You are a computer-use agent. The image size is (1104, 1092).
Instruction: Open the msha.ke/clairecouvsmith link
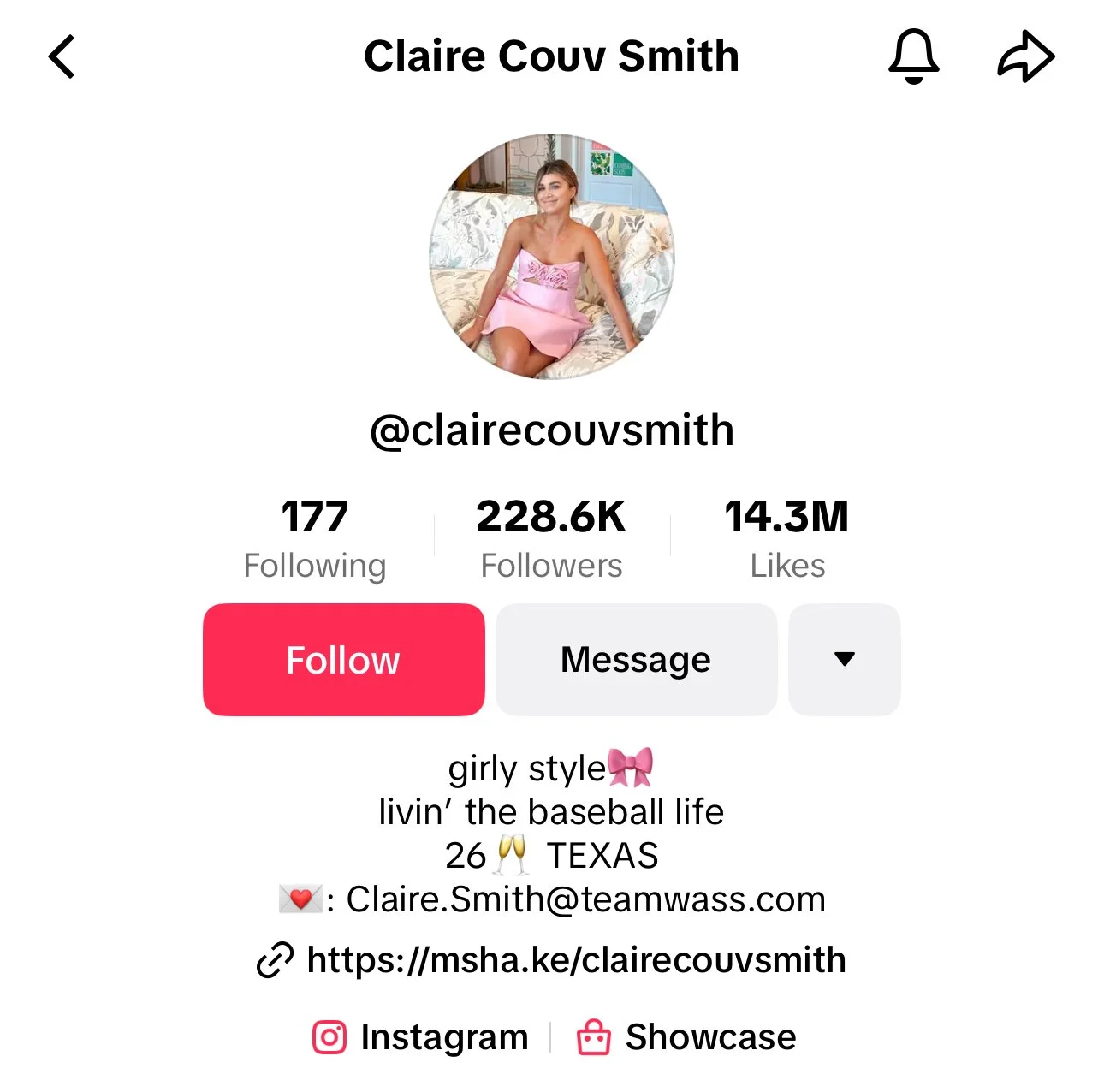pyautogui.click(x=576, y=960)
